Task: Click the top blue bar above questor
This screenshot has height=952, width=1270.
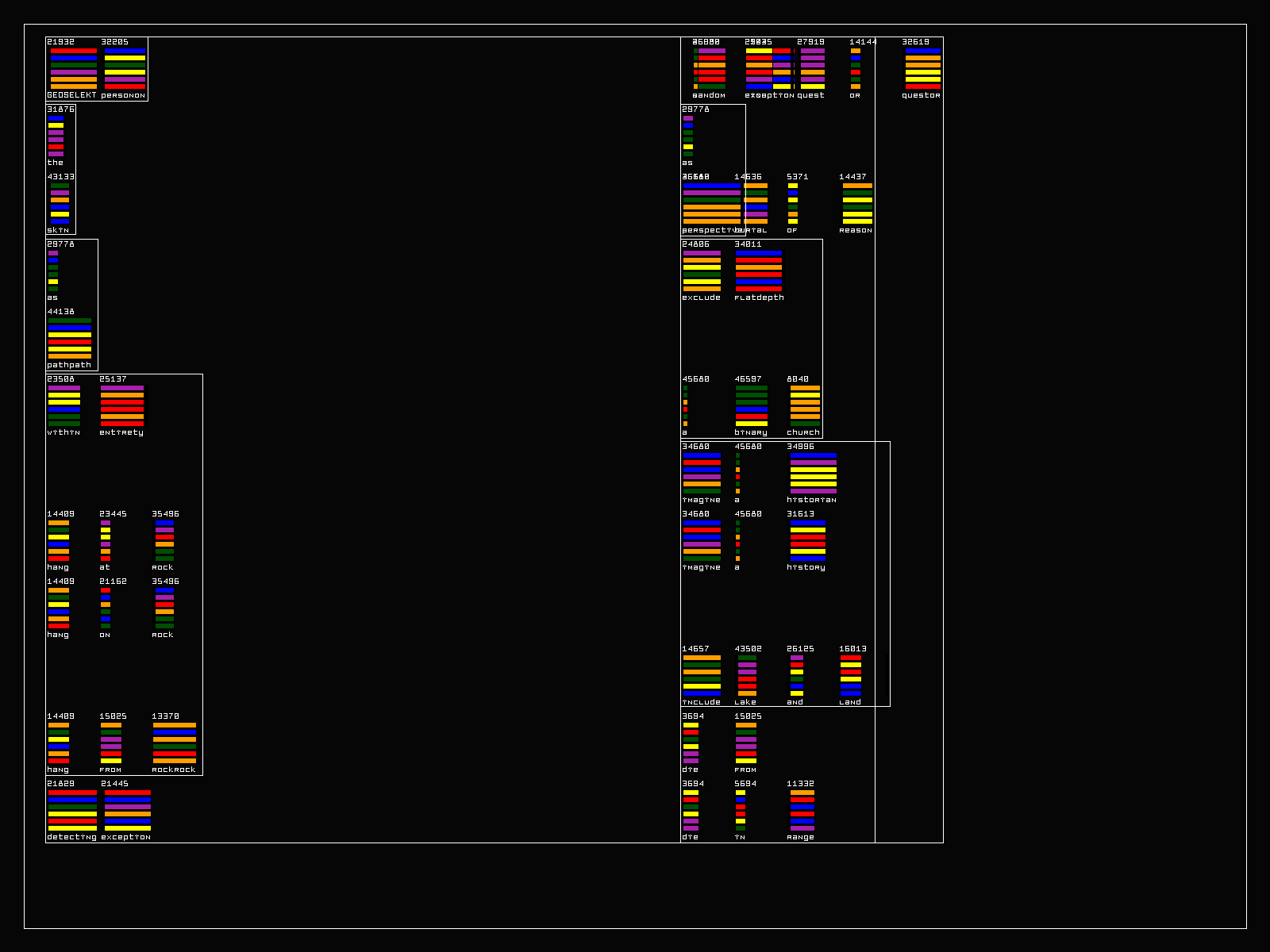Action: tap(922, 51)
